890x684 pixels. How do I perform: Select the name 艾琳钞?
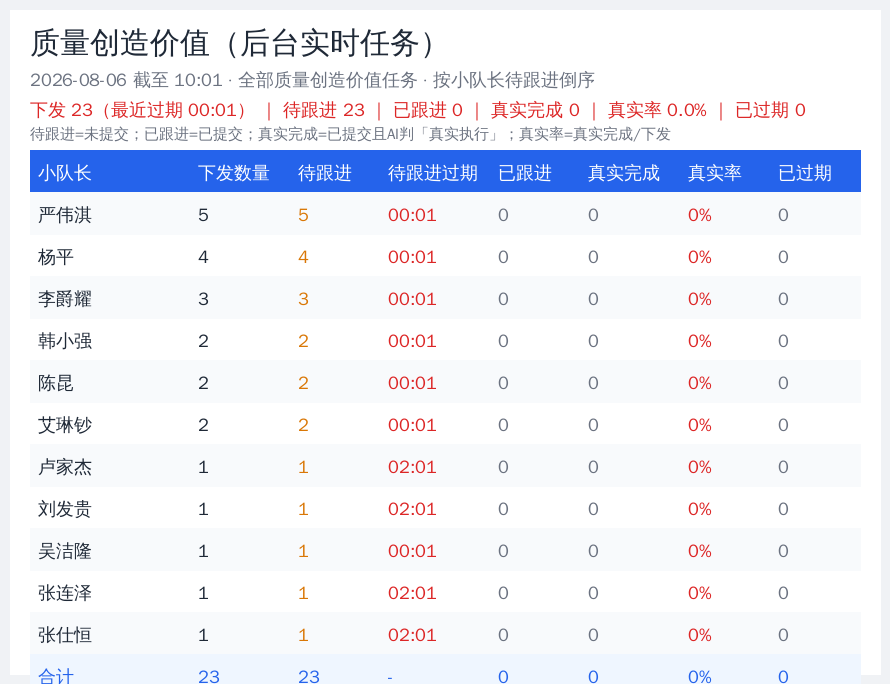(65, 425)
